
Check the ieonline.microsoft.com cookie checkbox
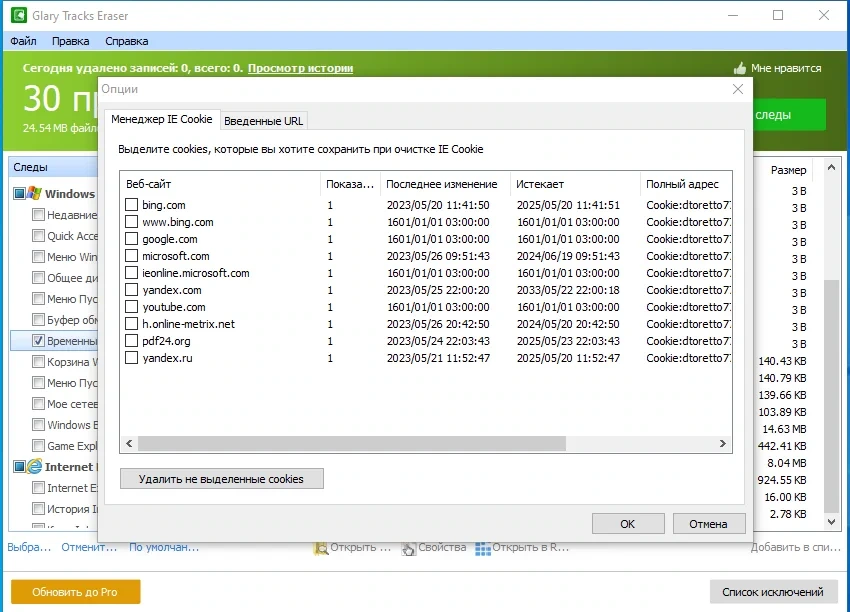tap(131, 273)
